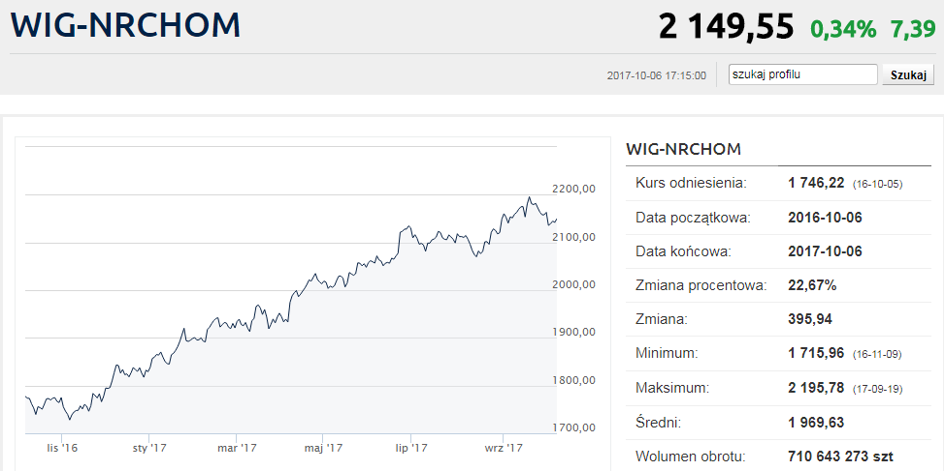Click the 'Minimum:' label

click(667, 354)
